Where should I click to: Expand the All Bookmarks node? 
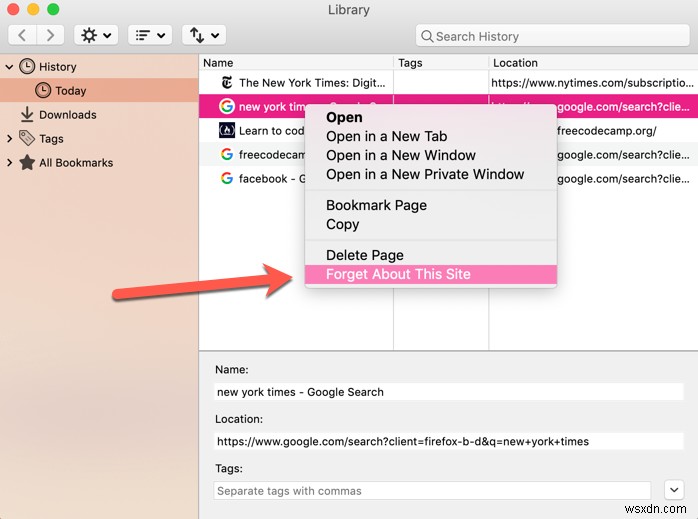pos(9,162)
